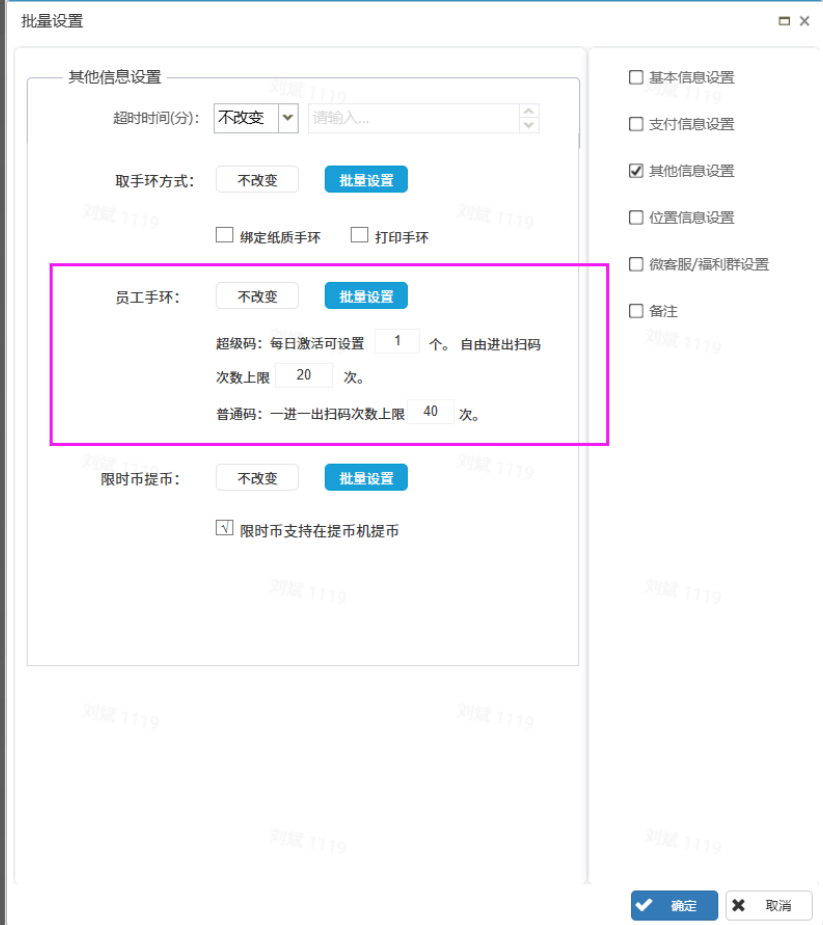Decrease timeout with the down spinner arrow

coord(529,125)
